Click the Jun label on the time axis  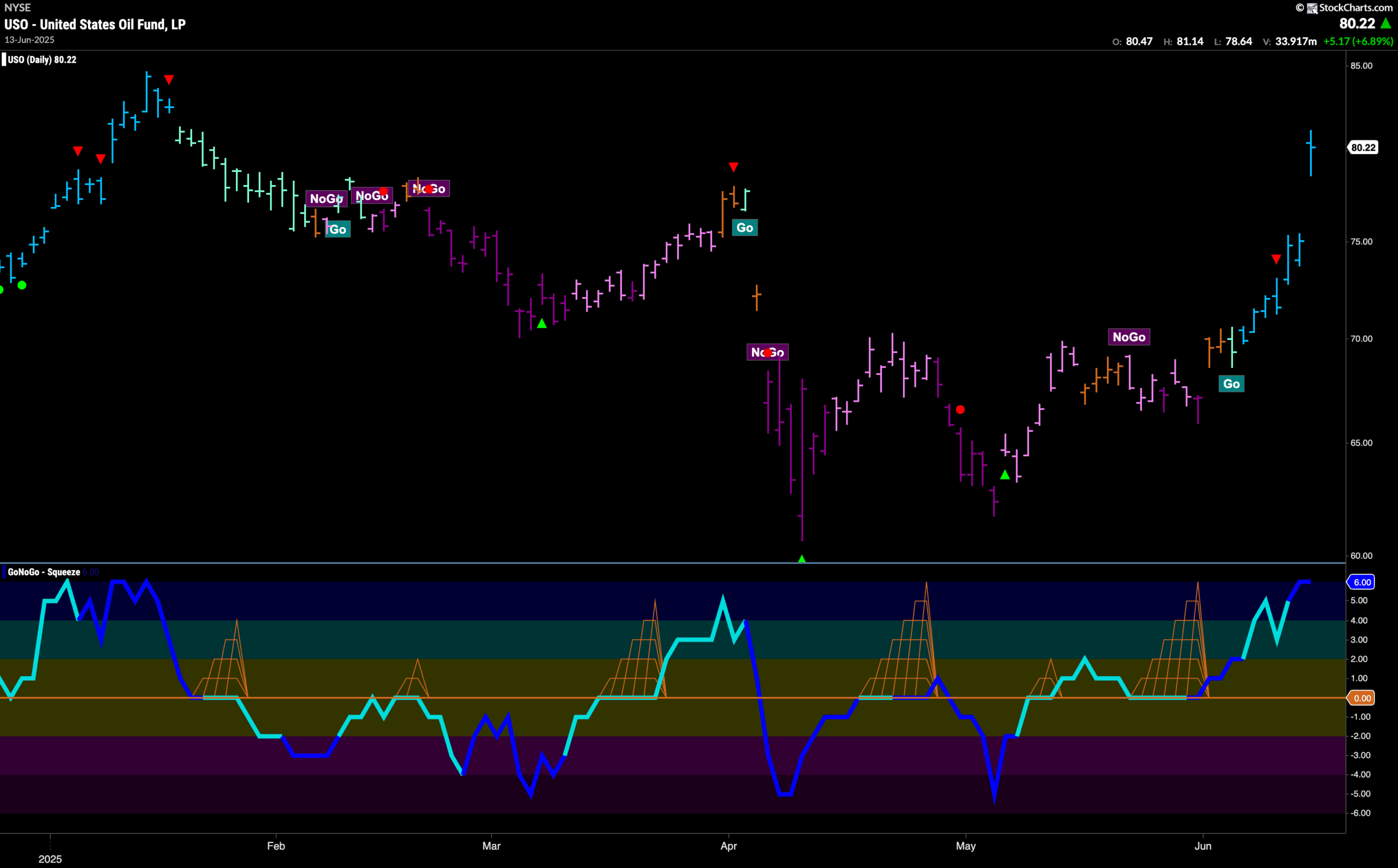(1203, 846)
